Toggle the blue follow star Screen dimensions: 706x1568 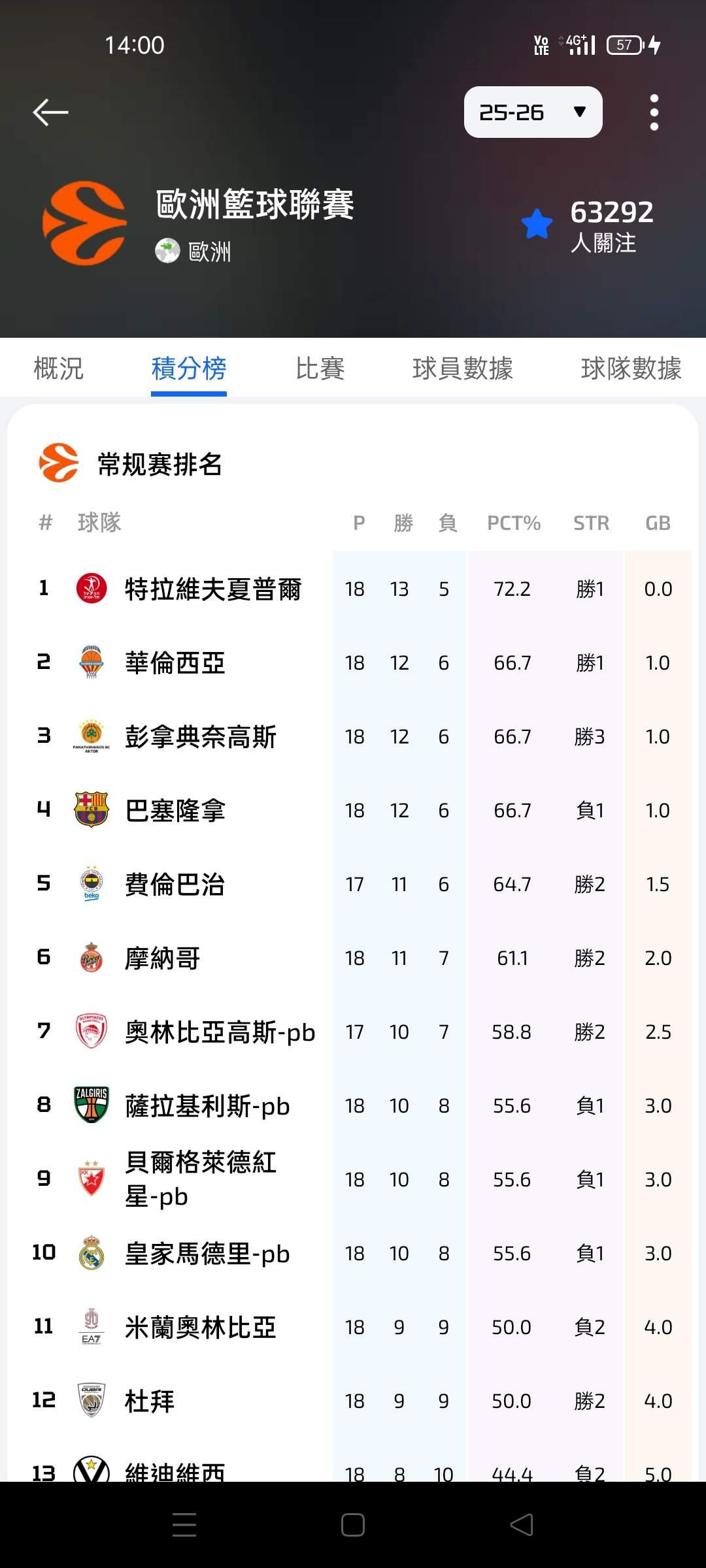tap(537, 224)
